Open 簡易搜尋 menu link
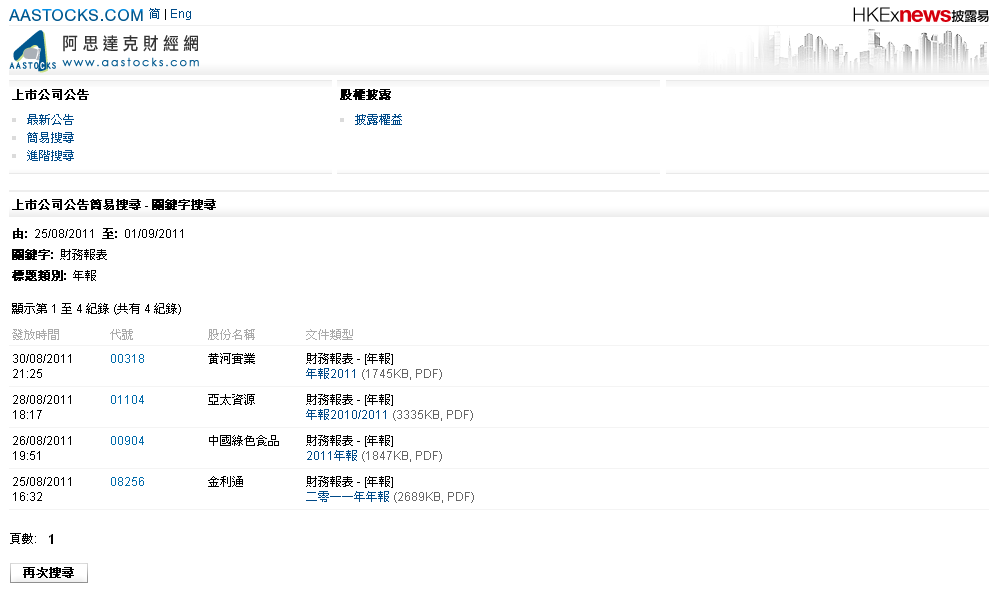The image size is (1006, 596). click(50, 138)
